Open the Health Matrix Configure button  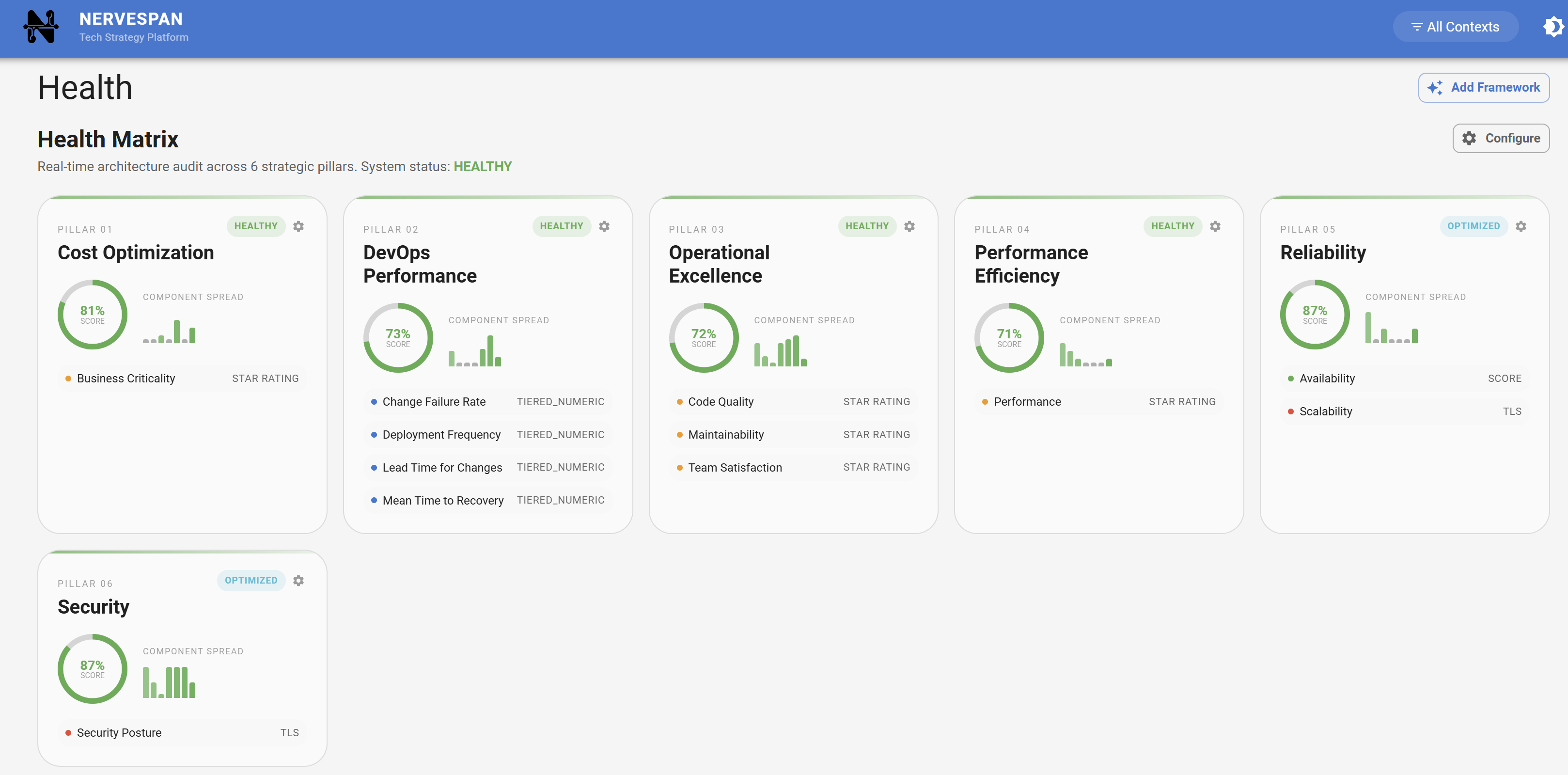click(1501, 138)
